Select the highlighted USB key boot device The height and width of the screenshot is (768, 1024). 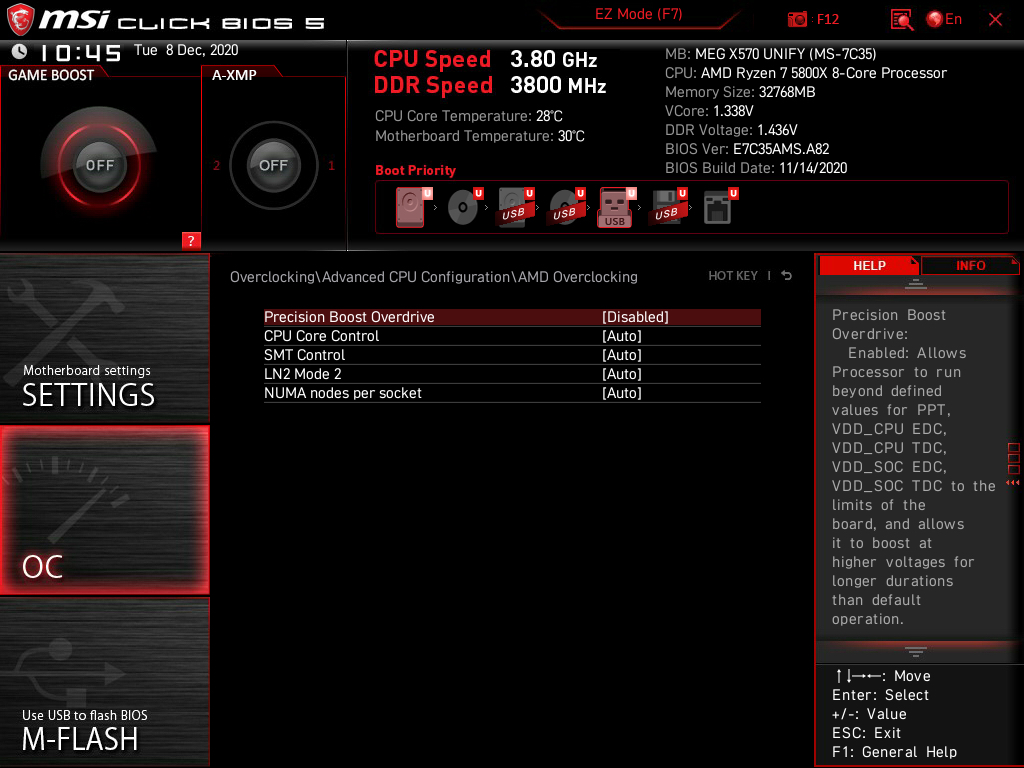616,207
